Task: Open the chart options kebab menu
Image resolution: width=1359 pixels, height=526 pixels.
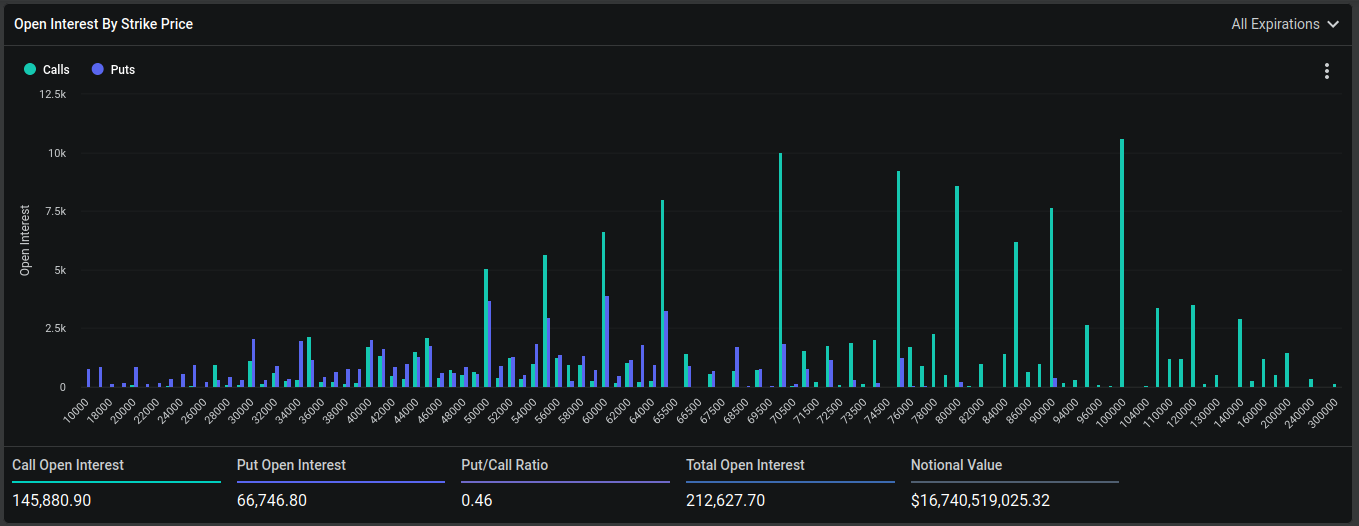Action: 1326,71
